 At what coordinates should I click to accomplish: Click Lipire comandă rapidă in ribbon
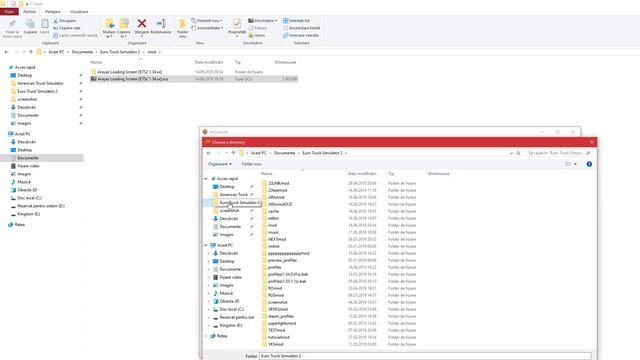(76, 35)
